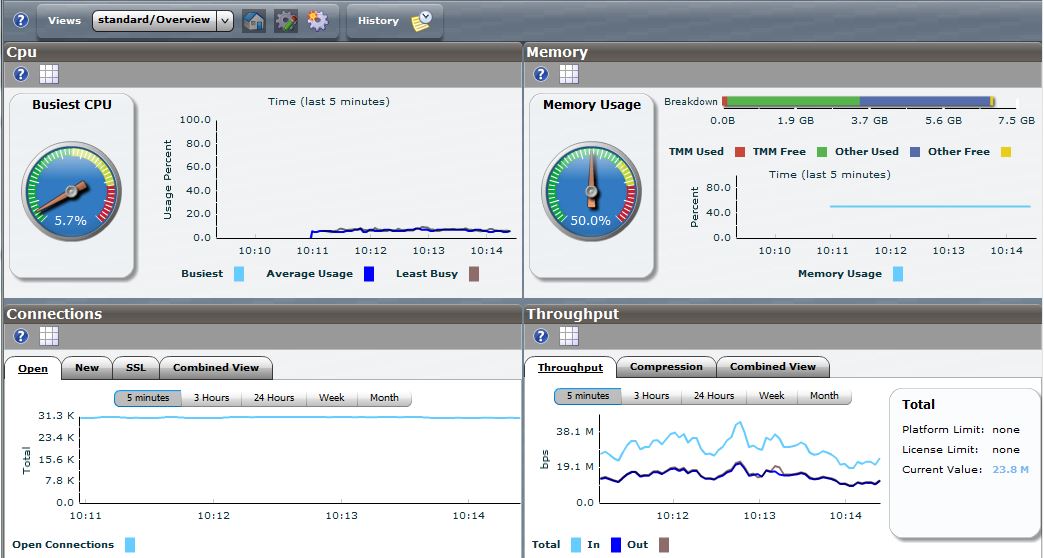The height and width of the screenshot is (558, 1044).
Task: Select 3 Hours range for Connections
Action: 211,398
